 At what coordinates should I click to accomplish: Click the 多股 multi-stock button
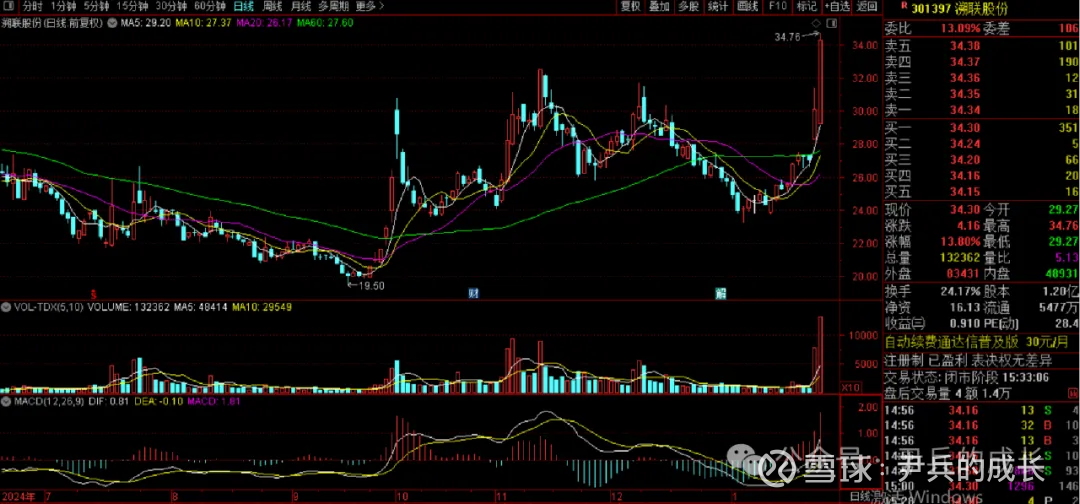(688, 6)
